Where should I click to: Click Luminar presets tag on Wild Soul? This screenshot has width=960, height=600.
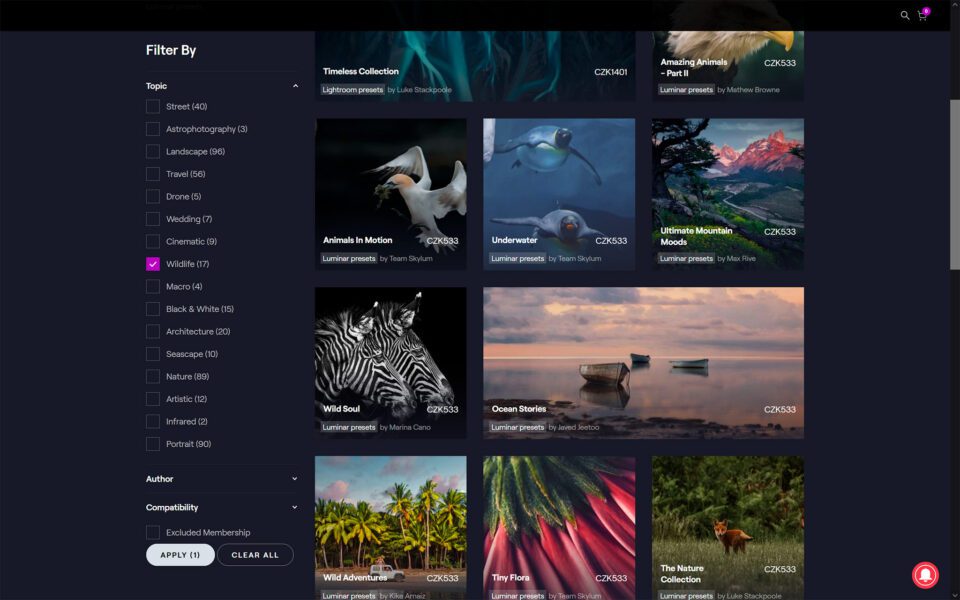click(348, 427)
